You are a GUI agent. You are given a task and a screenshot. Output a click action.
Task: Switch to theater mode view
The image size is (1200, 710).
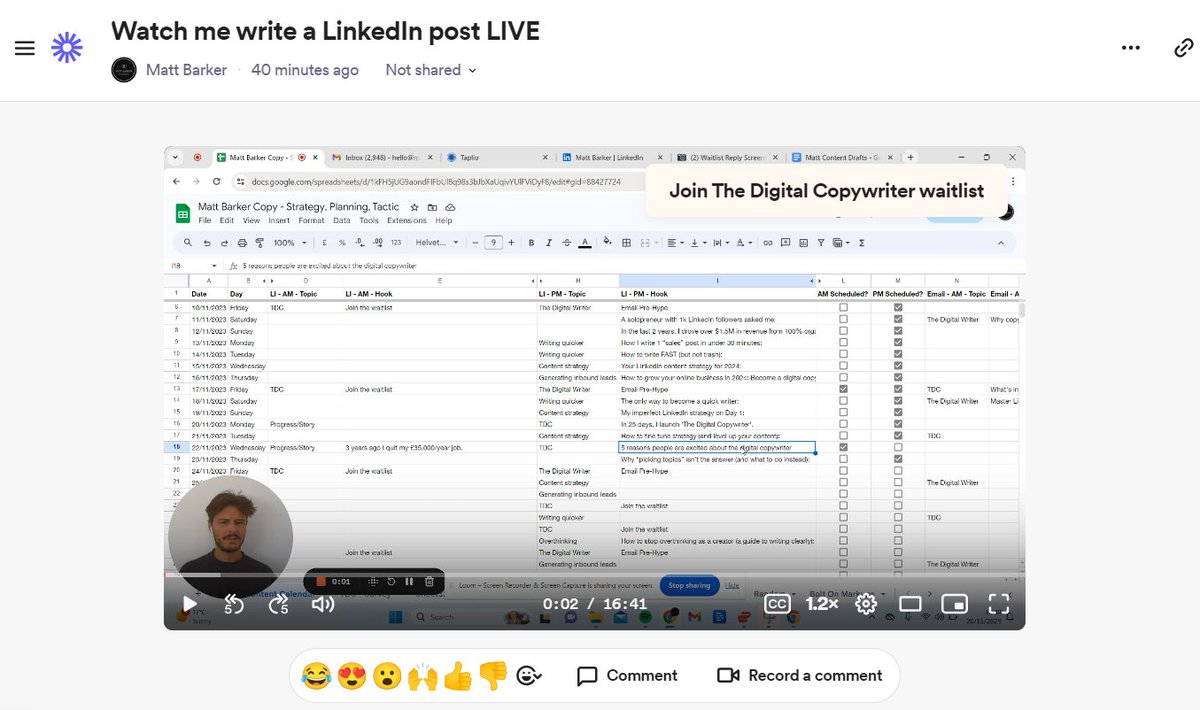pyautogui.click(x=910, y=603)
